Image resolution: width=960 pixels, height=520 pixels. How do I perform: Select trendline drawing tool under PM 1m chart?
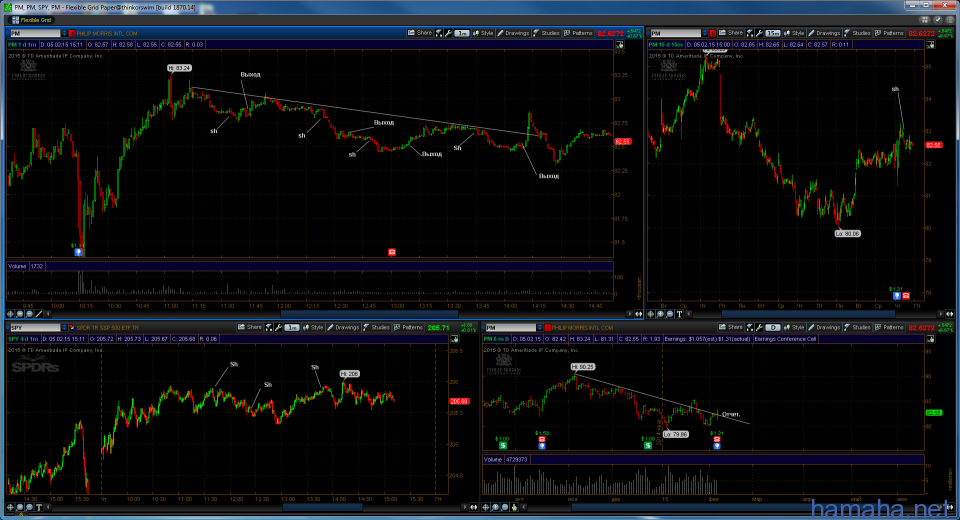coord(39,314)
